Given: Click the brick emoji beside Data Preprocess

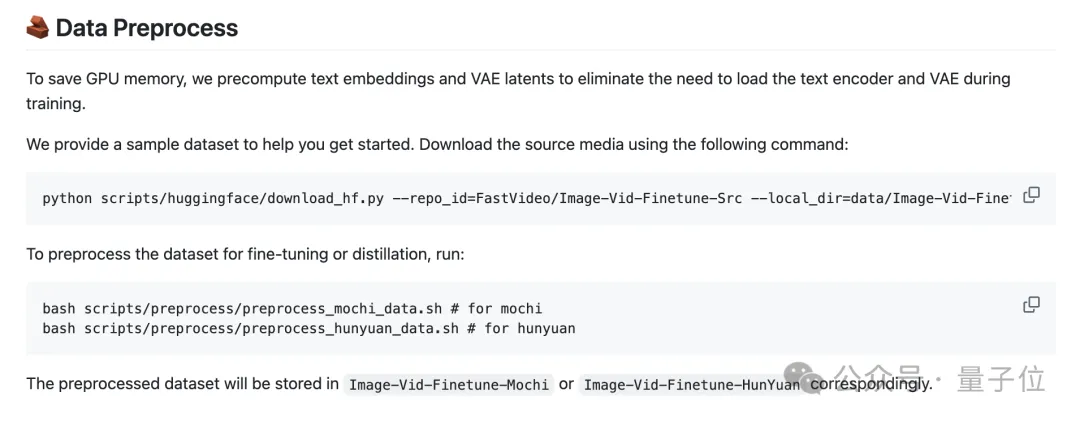Looking at the screenshot, I should pyautogui.click(x=37, y=28).
